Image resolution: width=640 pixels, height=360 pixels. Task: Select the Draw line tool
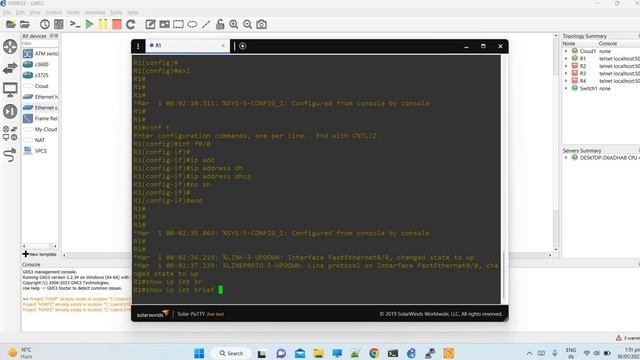[x=206, y=24]
